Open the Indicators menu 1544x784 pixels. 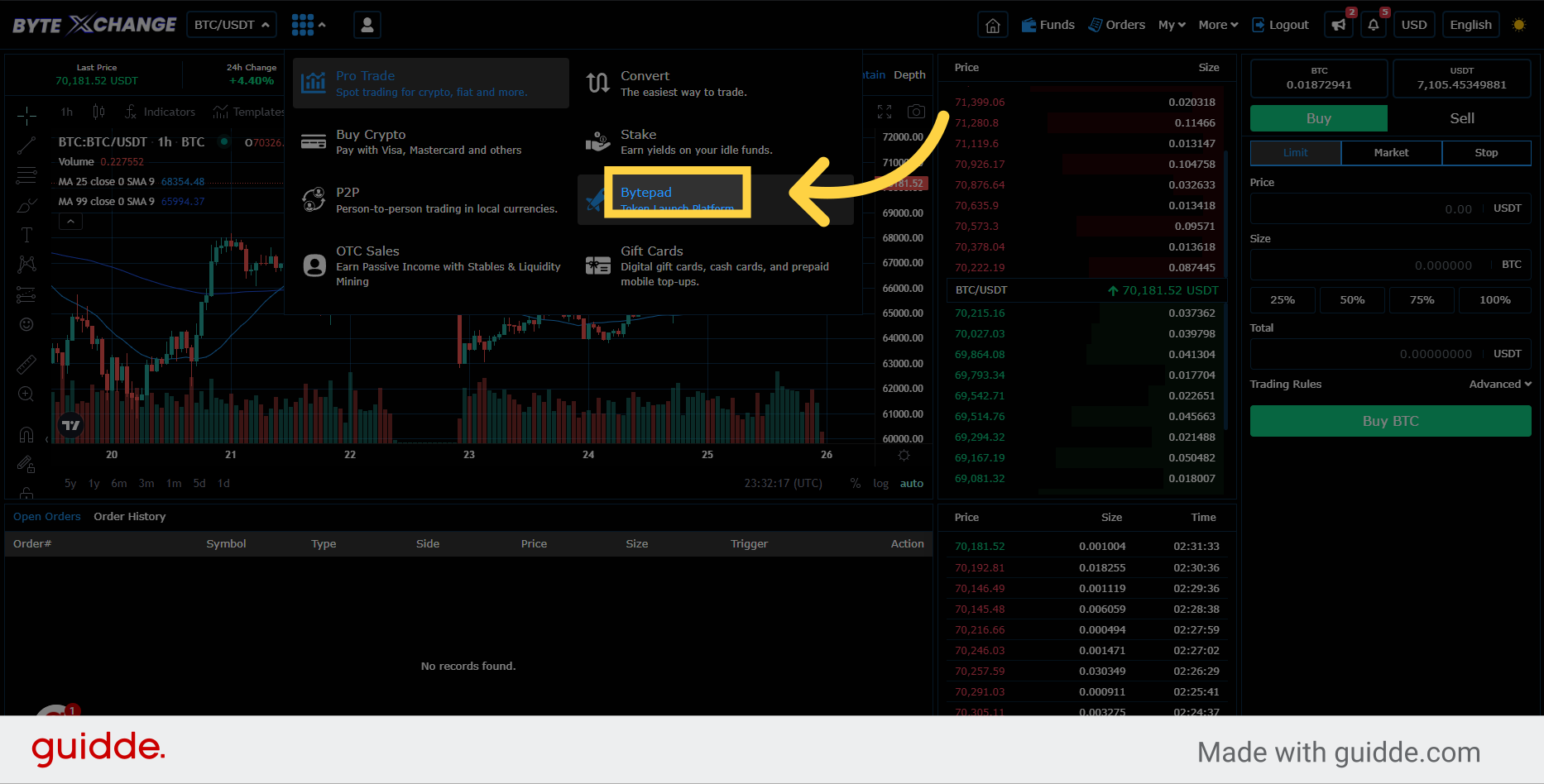(x=160, y=112)
